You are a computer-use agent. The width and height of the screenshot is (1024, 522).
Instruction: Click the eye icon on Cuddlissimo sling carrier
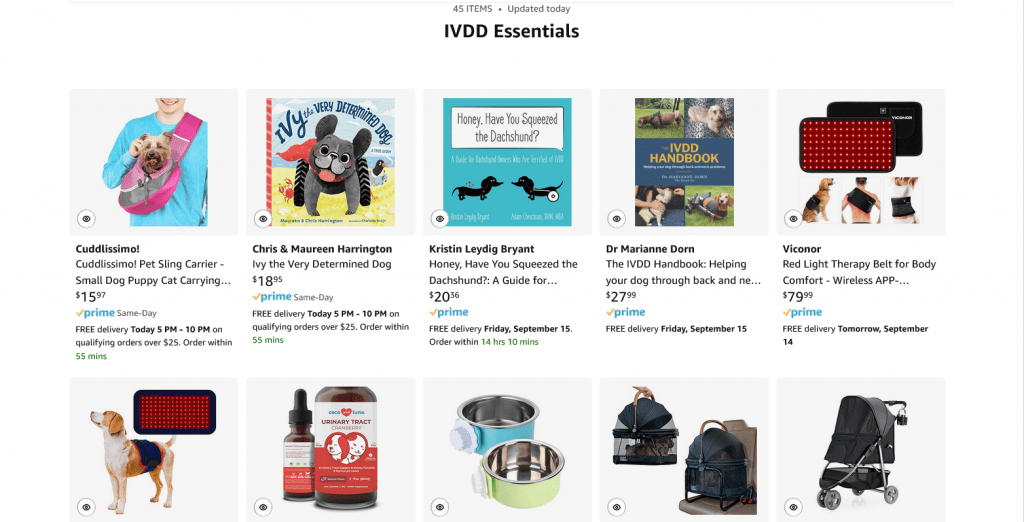[x=86, y=219]
